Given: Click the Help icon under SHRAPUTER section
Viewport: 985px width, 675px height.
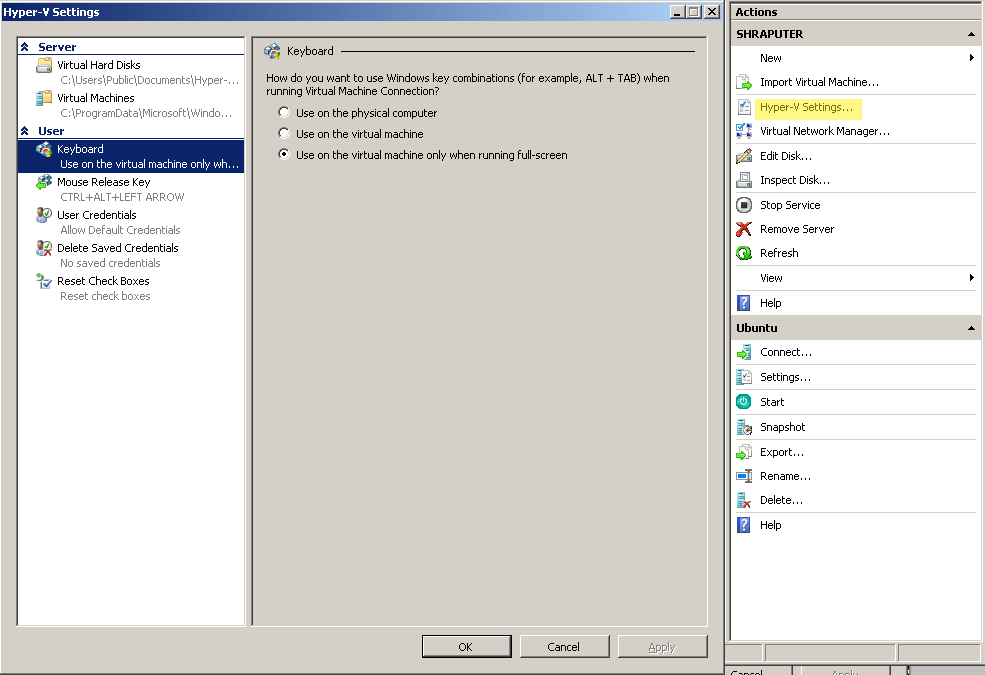Looking at the screenshot, I should click(744, 303).
